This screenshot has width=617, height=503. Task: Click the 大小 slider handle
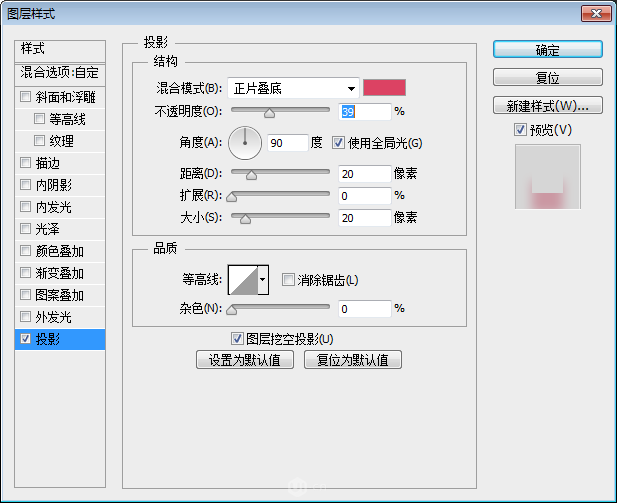[245, 219]
